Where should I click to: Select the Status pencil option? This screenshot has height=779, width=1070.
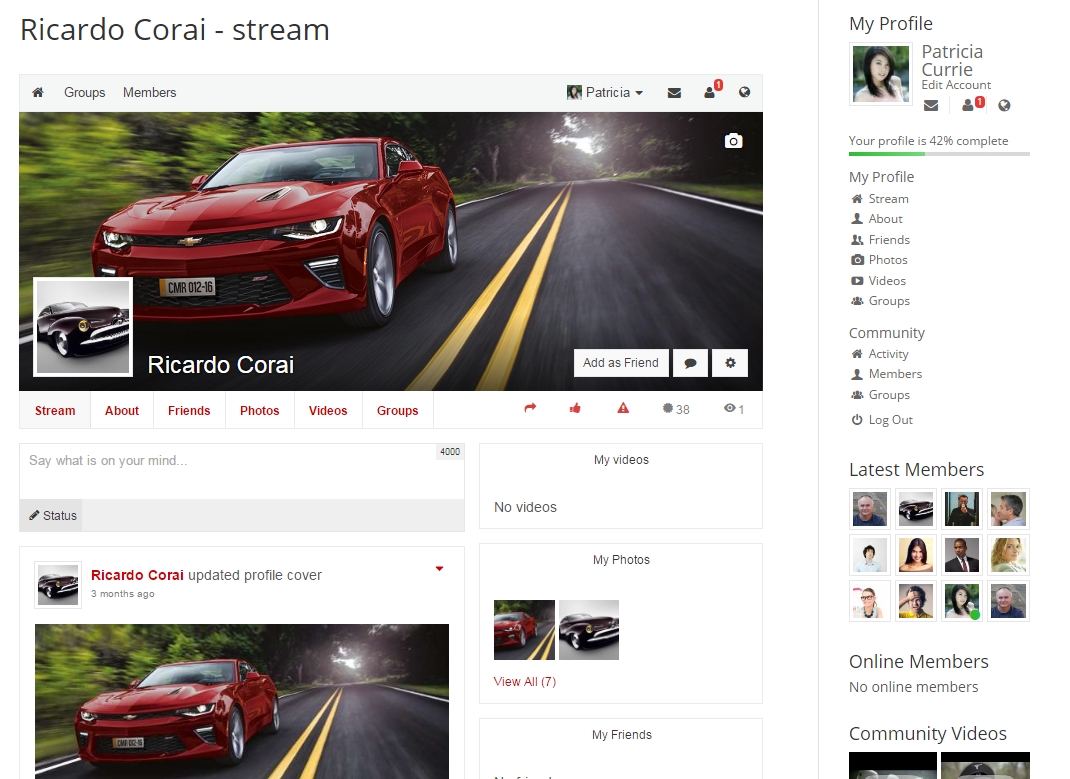(53, 516)
